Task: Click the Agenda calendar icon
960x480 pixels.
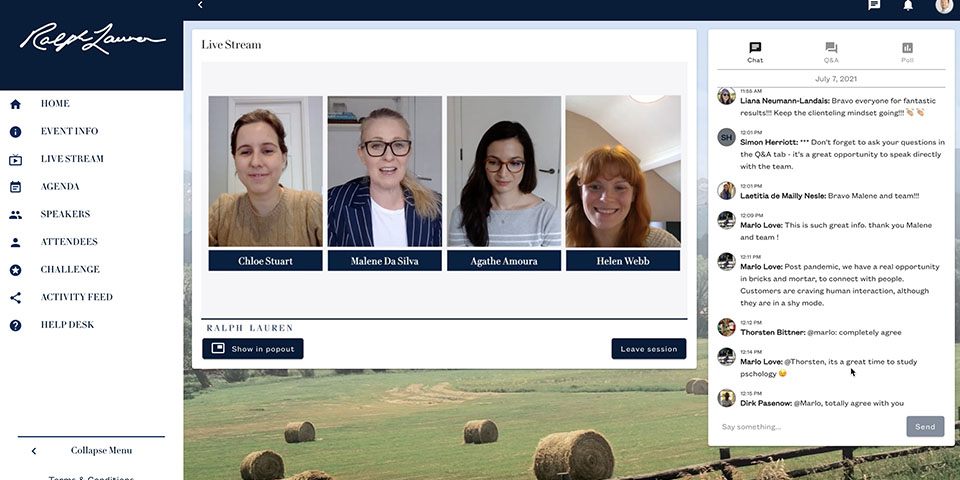Action: coord(16,187)
